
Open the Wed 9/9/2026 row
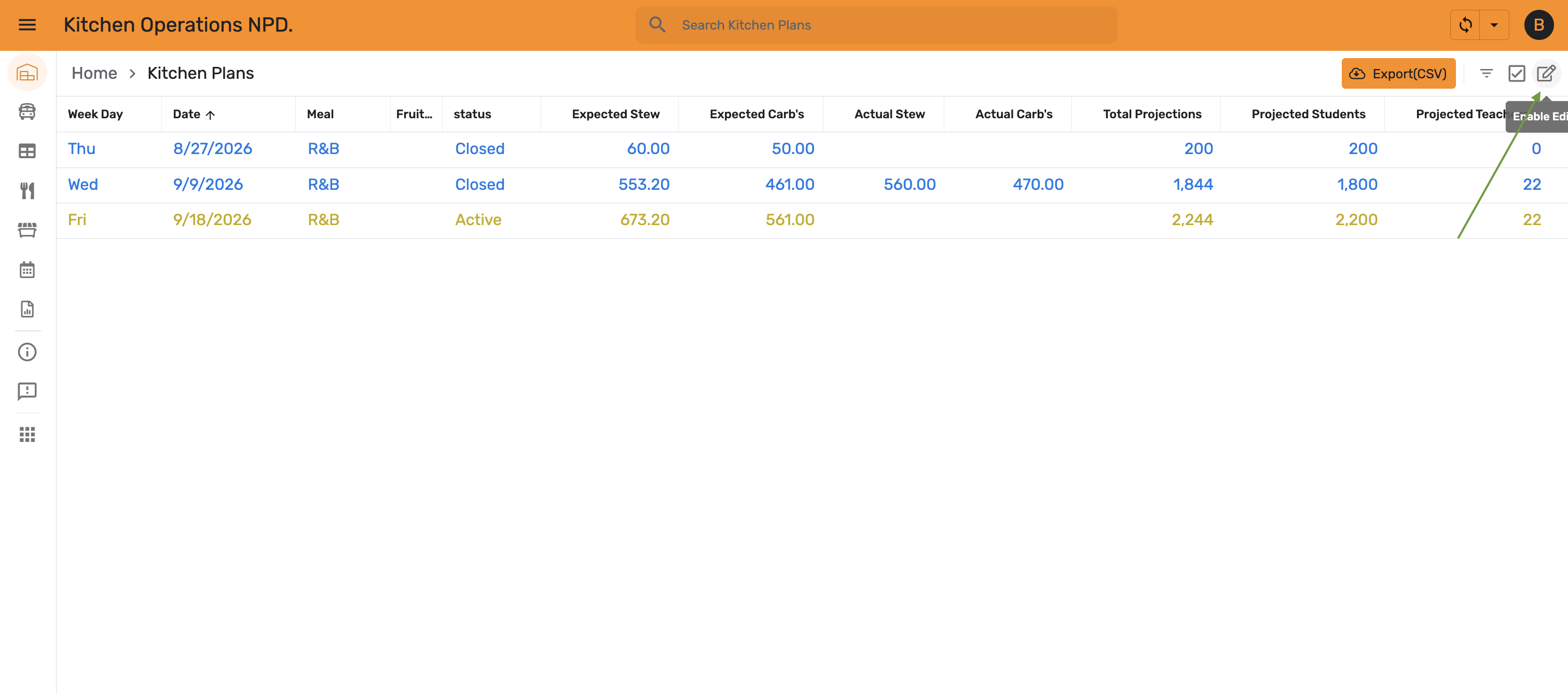[x=812, y=185]
